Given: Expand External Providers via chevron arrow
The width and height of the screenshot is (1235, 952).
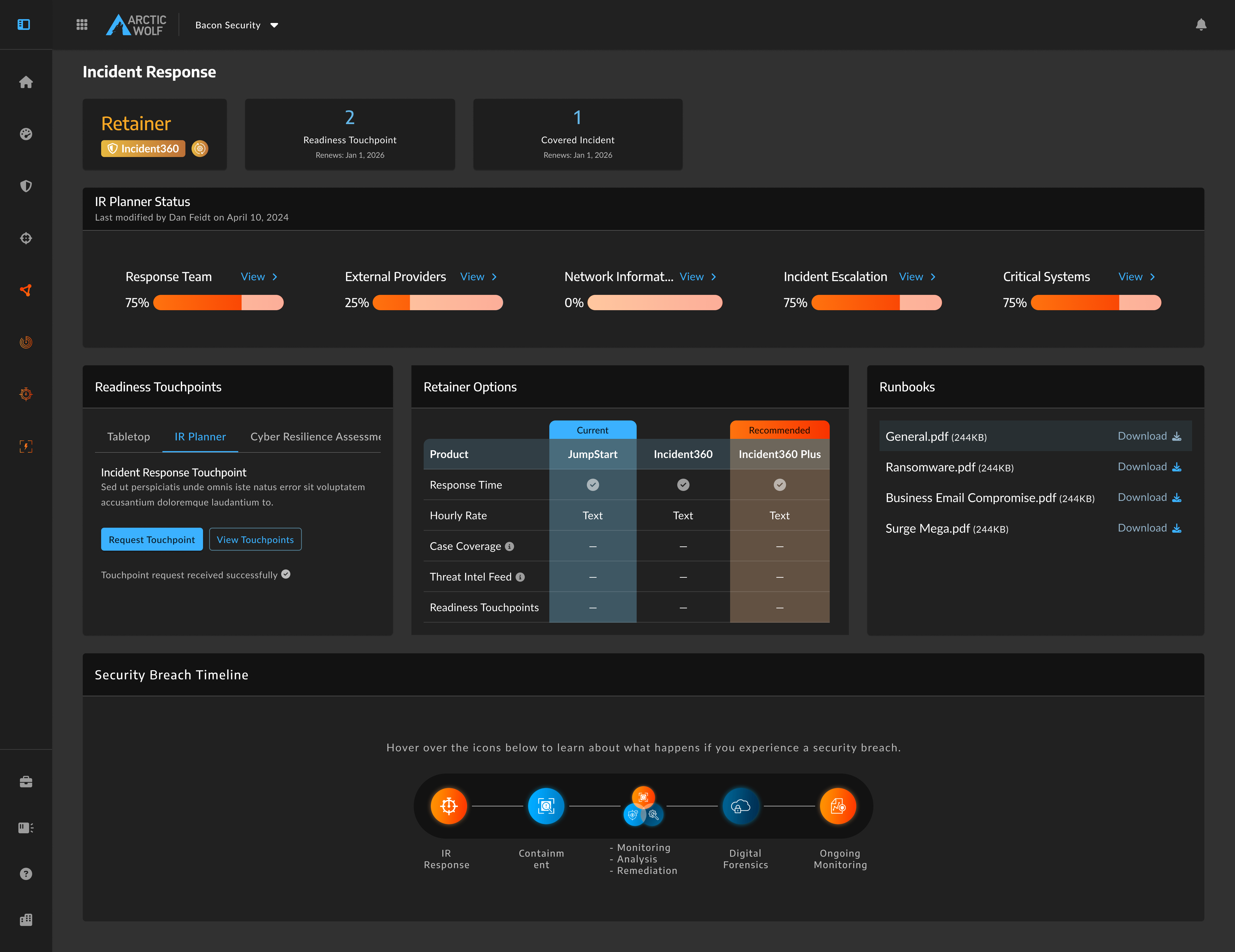Looking at the screenshot, I should coord(494,276).
